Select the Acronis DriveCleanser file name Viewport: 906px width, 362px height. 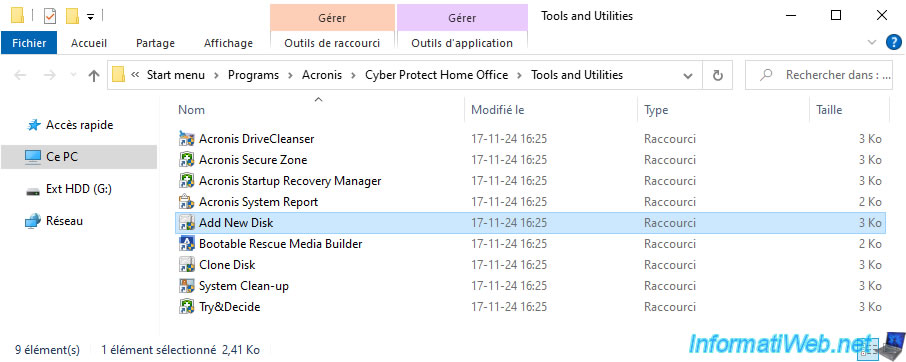pyautogui.click(x=257, y=139)
